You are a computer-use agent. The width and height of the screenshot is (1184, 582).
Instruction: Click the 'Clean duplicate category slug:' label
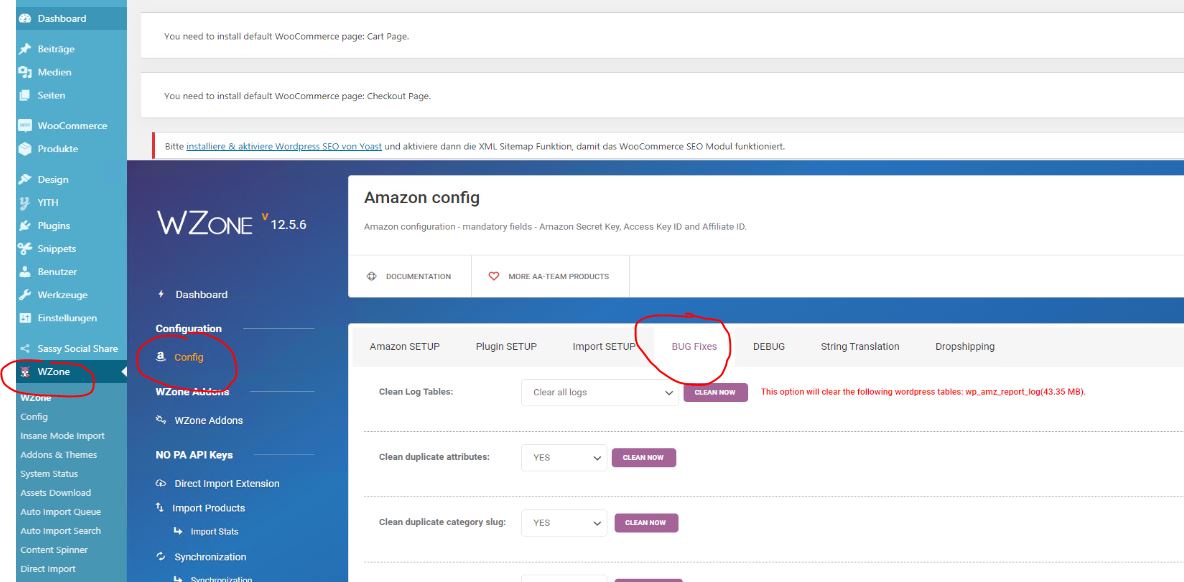[442, 522]
